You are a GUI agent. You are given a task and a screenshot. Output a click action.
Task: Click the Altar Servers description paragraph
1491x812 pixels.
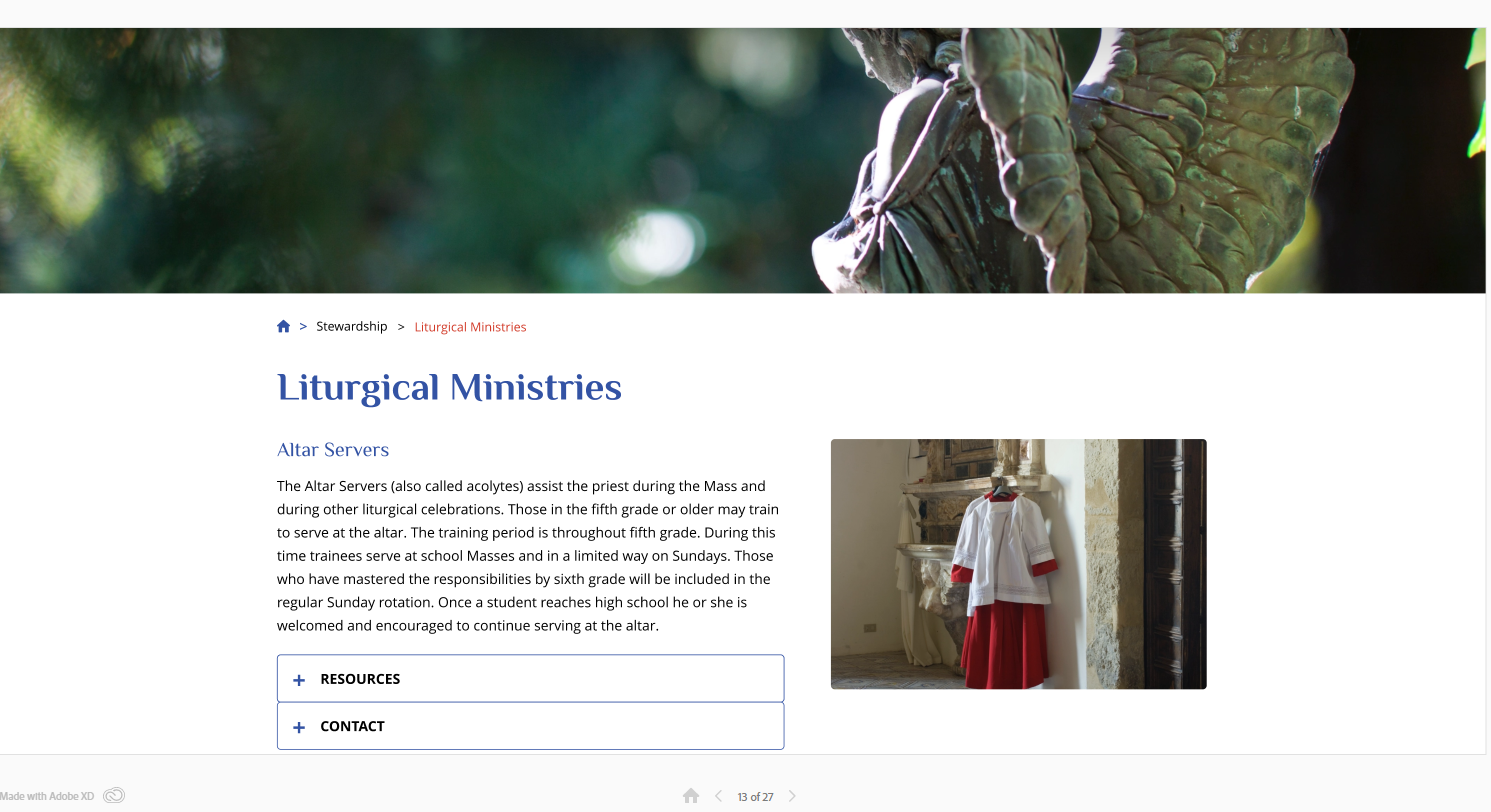click(x=528, y=556)
